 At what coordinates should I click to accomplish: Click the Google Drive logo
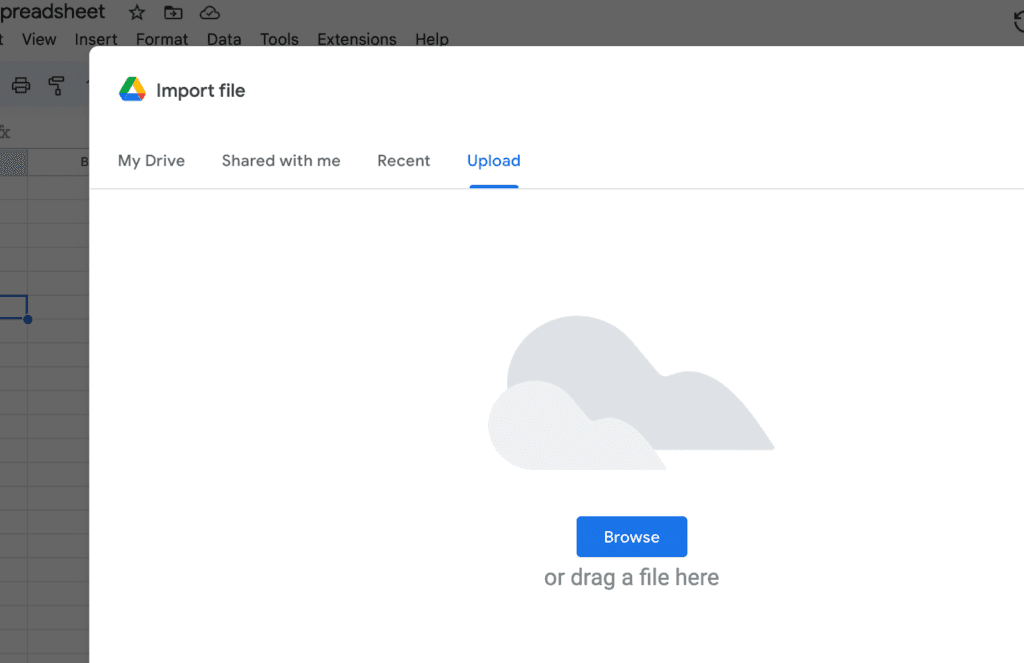[x=131, y=89]
